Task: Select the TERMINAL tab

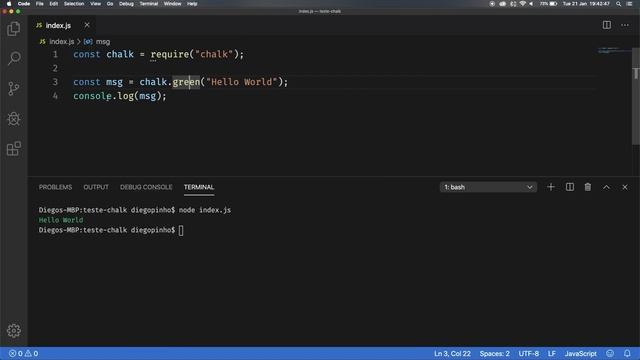Action: (x=199, y=187)
